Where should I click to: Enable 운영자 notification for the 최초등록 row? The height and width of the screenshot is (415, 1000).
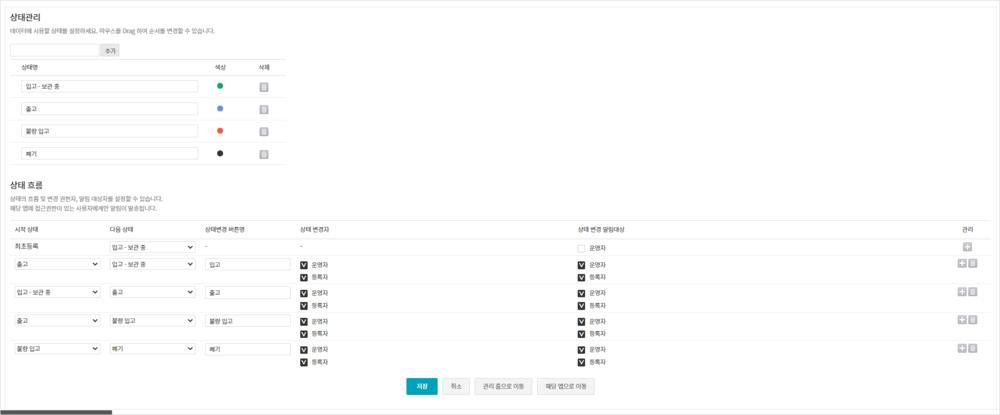point(581,248)
